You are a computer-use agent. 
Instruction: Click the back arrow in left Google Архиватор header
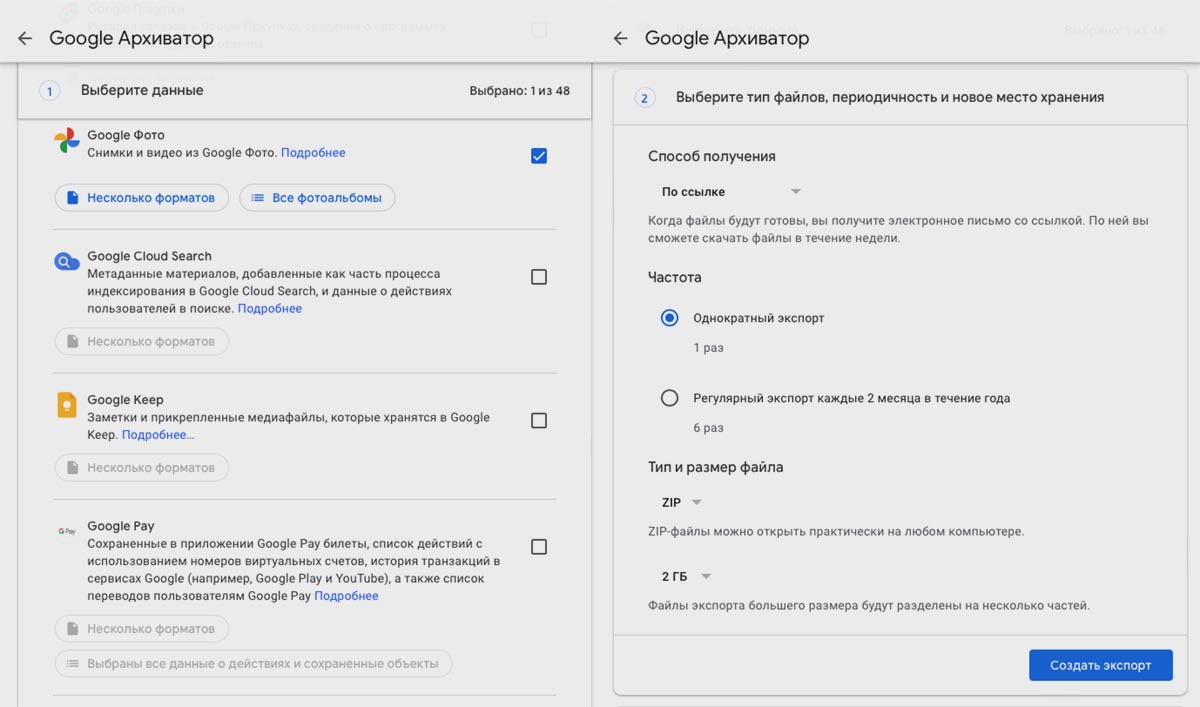pyautogui.click(x=25, y=38)
